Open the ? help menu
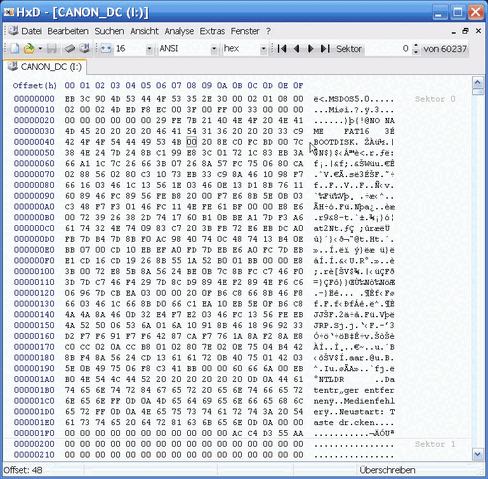 [268, 31]
